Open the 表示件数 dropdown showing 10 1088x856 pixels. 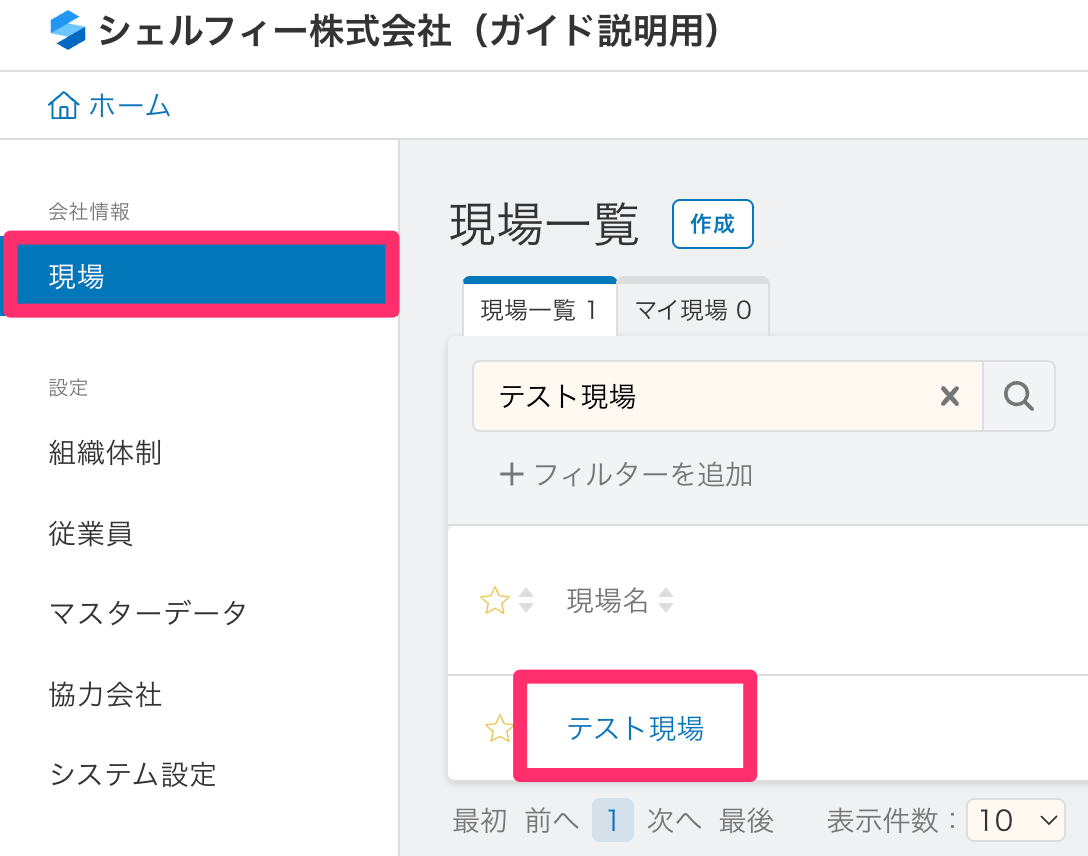(1016, 821)
